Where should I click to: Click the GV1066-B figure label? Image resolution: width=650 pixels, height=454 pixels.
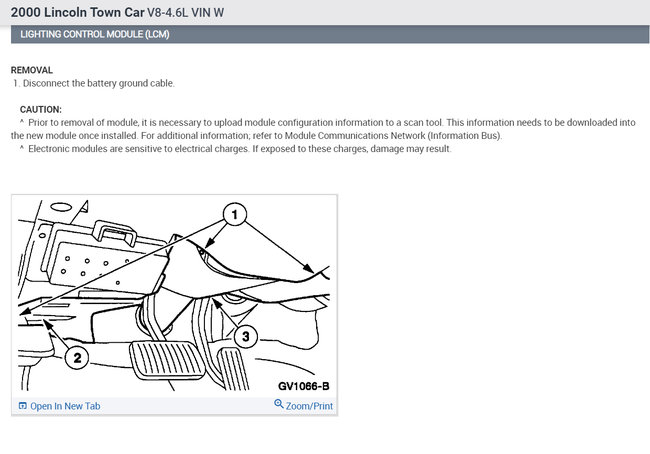pos(303,386)
